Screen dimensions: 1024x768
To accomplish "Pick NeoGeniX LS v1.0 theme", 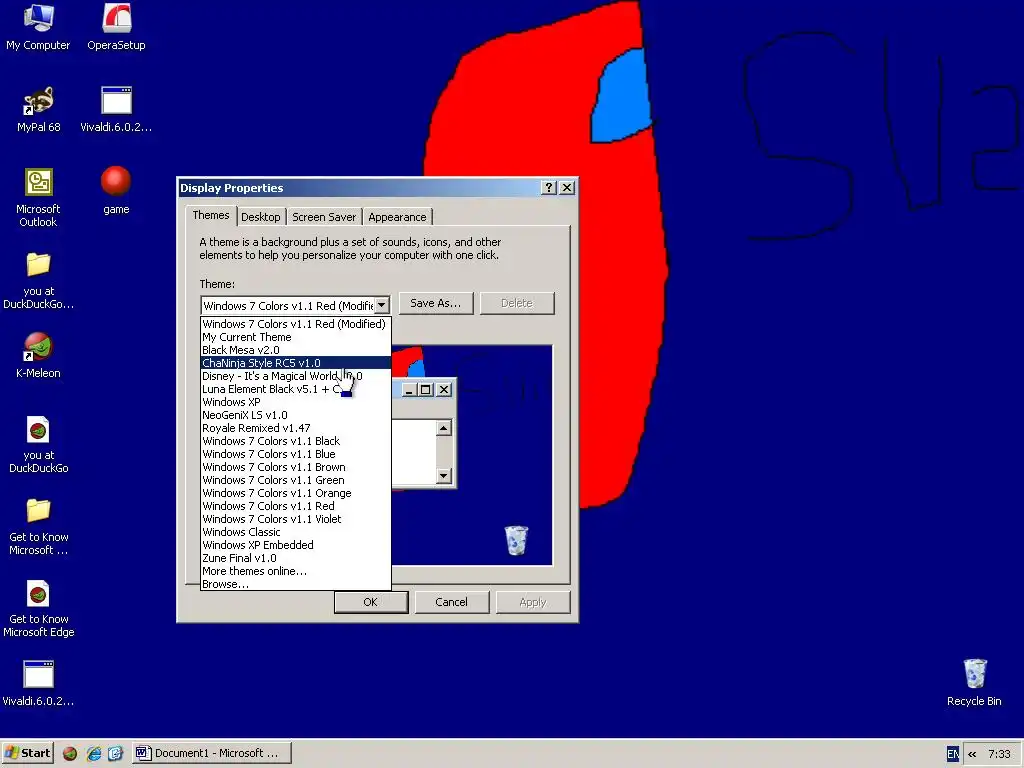I will point(296,415).
